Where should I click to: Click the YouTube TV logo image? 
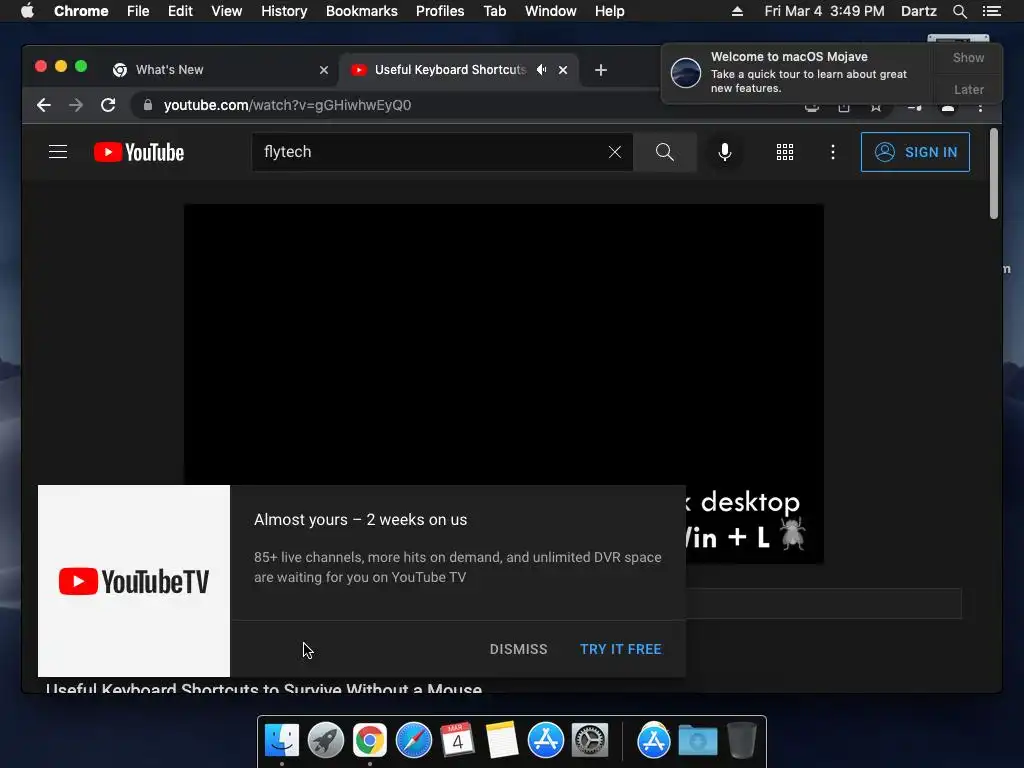coord(134,581)
